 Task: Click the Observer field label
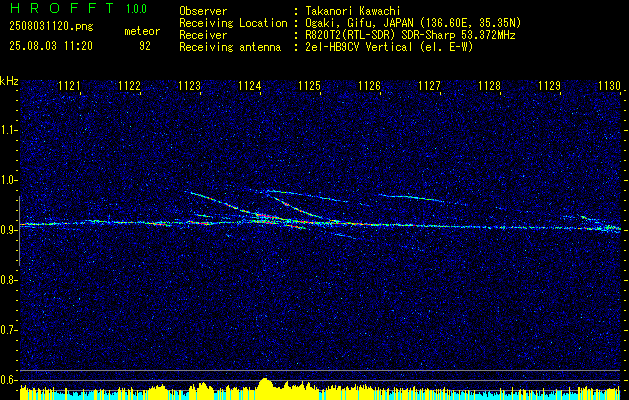tap(203, 11)
